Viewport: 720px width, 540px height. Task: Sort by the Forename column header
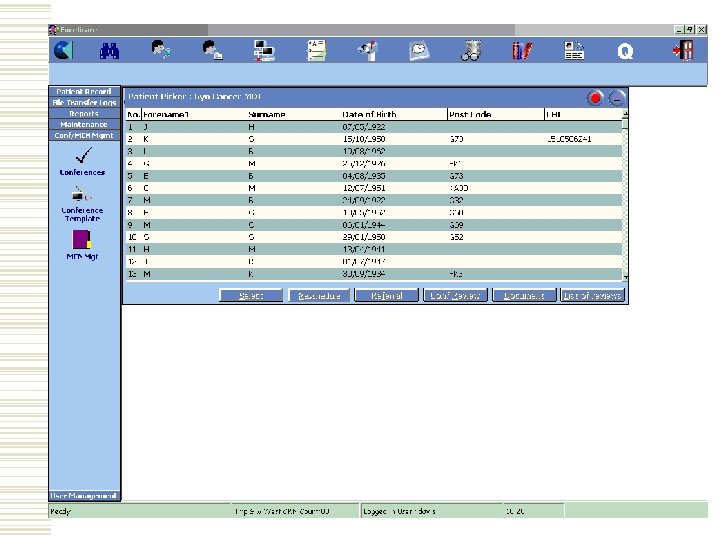[x=194, y=114]
